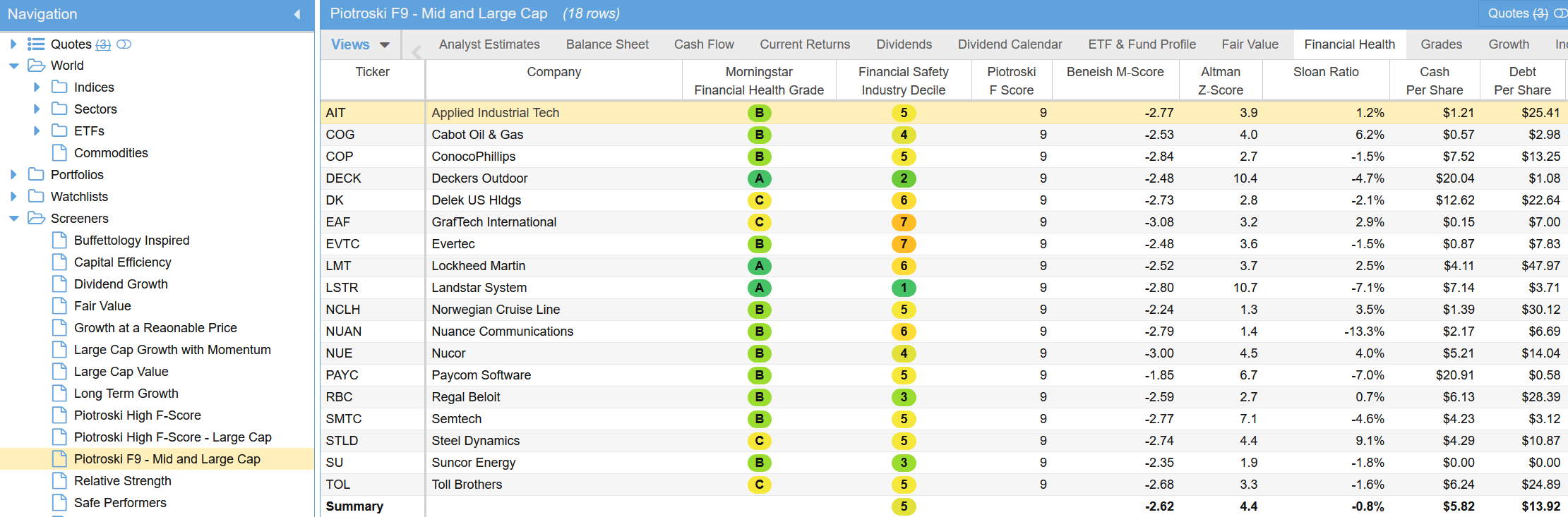Sort by the Altman Z-Score column header

[1220, 80]
